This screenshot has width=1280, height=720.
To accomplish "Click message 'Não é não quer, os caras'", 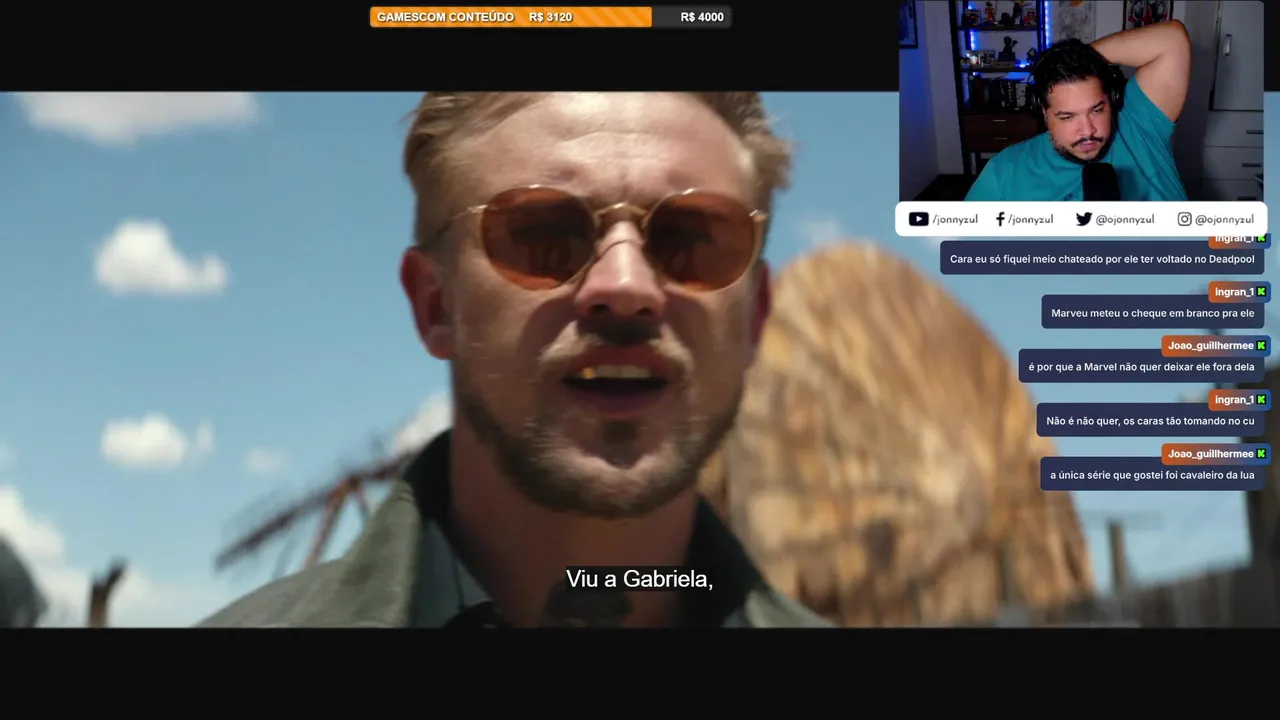I will click(x=1150, y=421).
